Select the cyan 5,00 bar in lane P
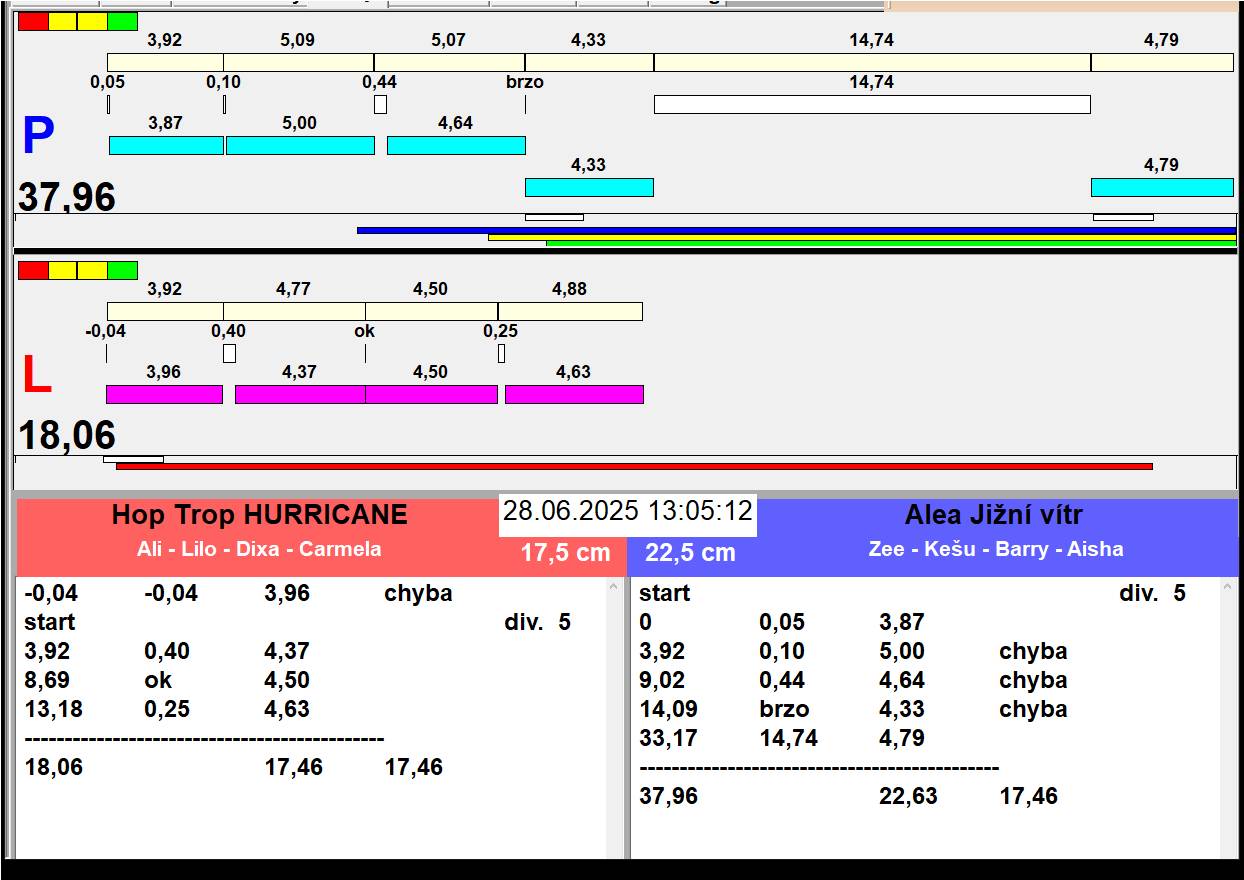The height and width of the screenshot is (880, 1244). [x=300, y=145]
